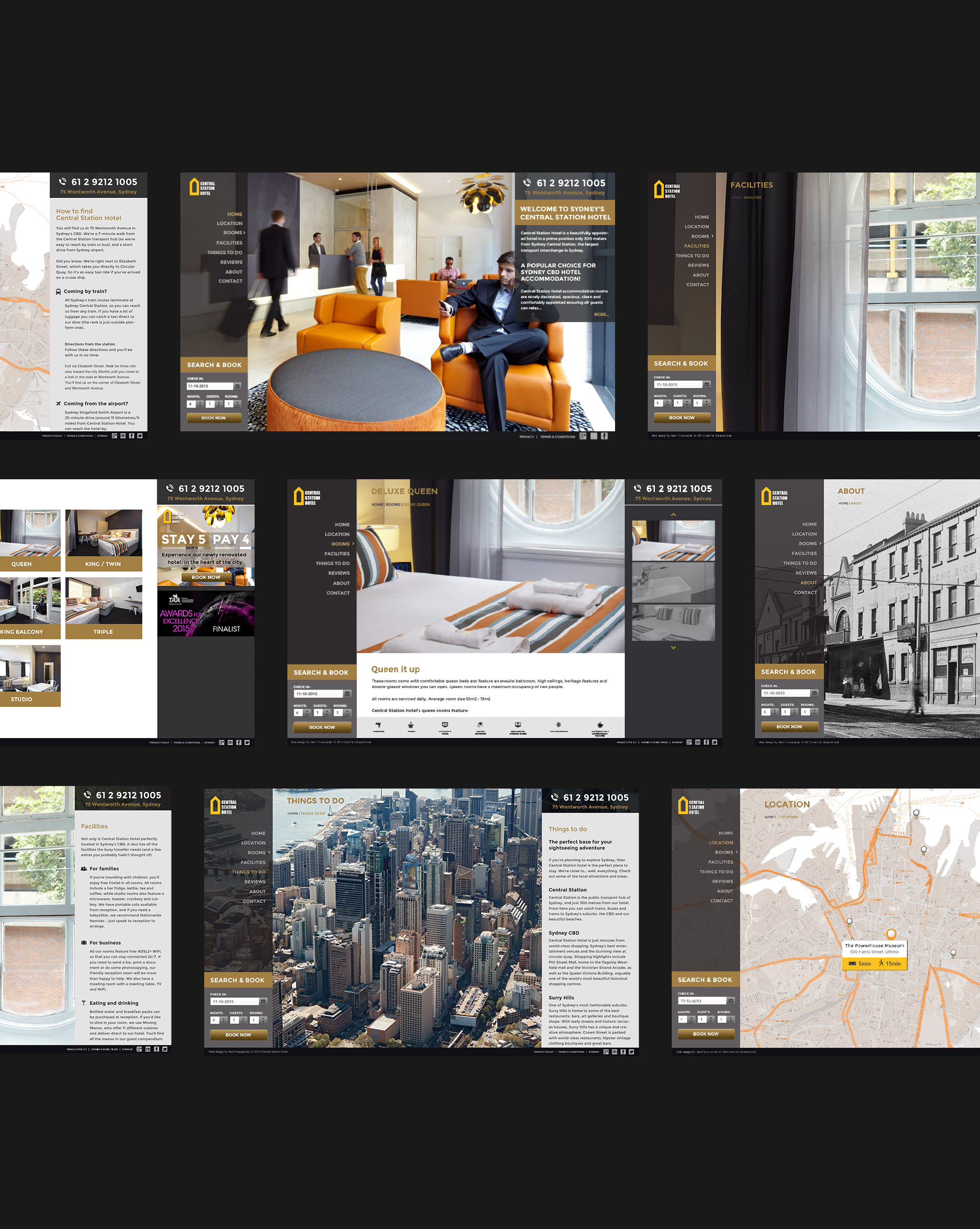Select the first Deluxe Queen gallery thumbnail
The height and width of the screenshot is (1229, 980).
[673, 540]
